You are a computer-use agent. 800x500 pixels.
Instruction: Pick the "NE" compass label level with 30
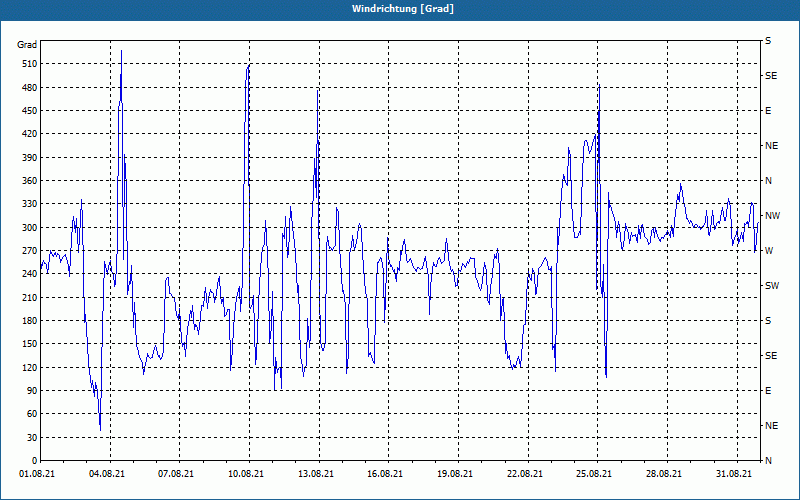772,426
